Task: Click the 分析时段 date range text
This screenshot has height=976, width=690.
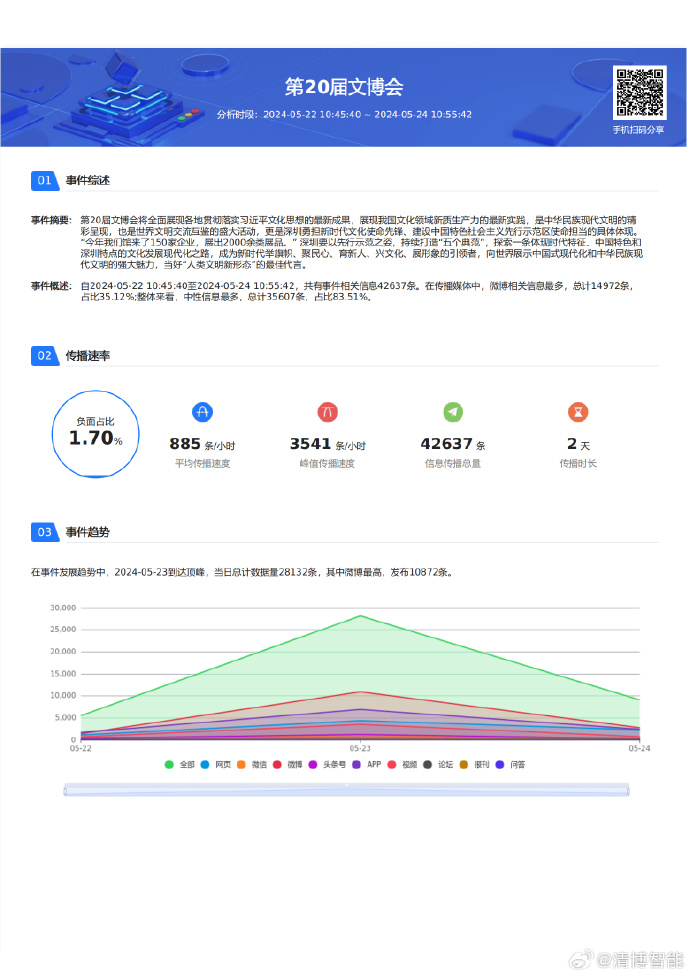Action: (x=344, y=115)
